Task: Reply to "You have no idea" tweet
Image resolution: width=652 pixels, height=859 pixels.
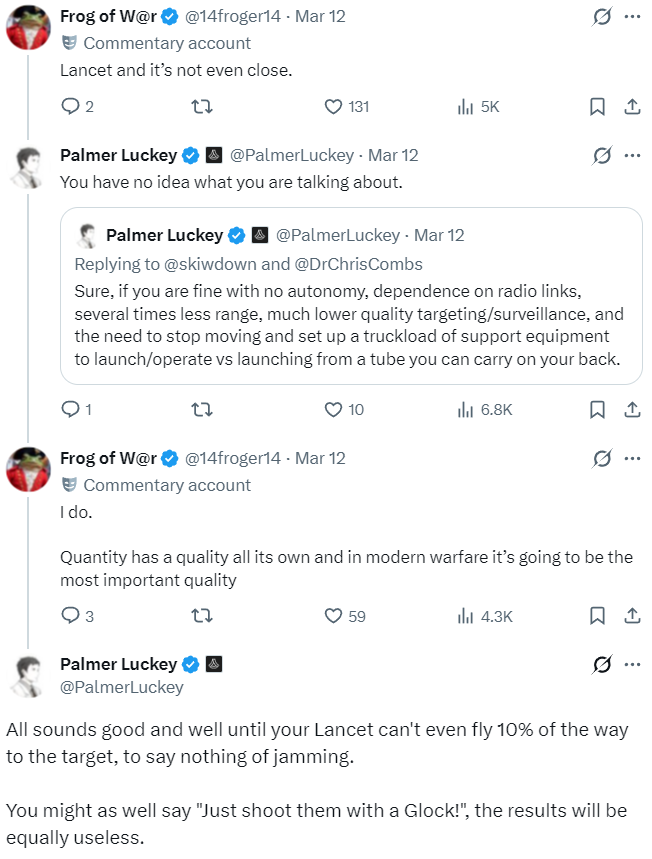Action: 70,409
